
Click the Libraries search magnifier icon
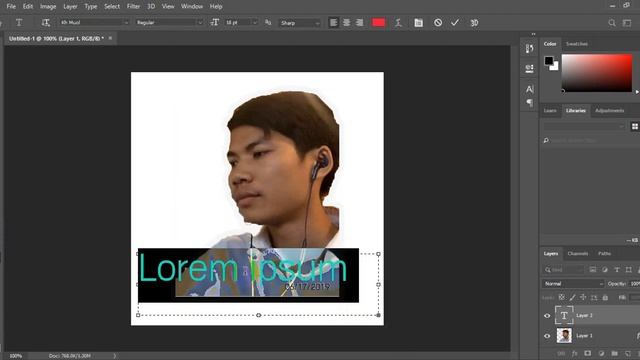pos(546,140)
